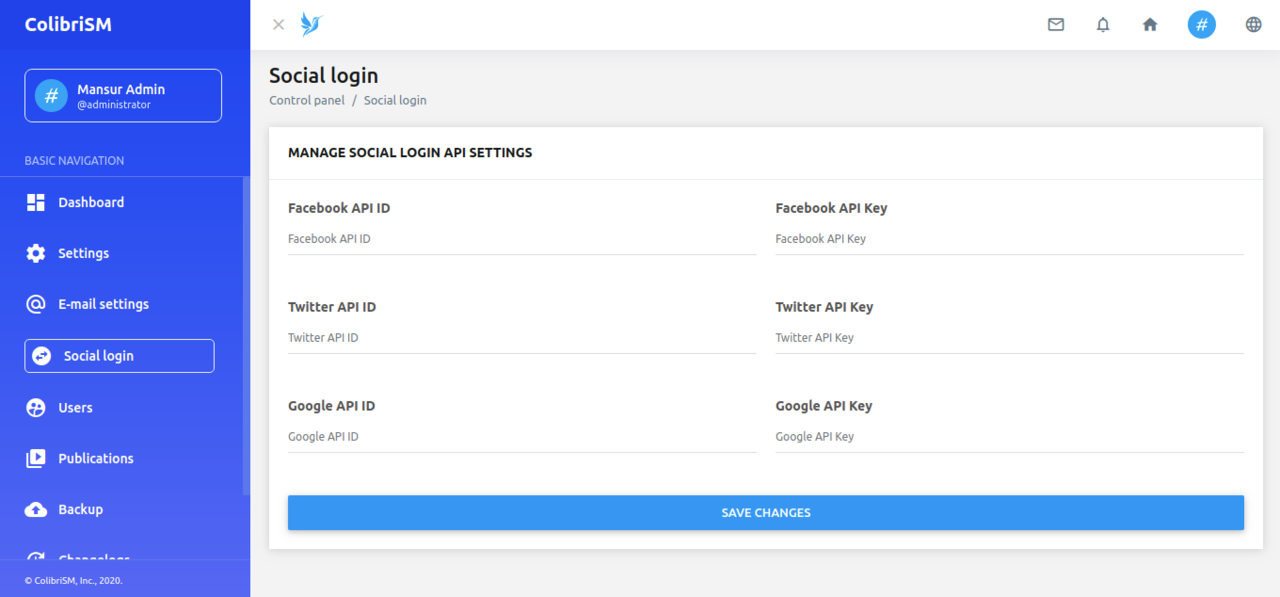Follow the Control panel breadcrumb link

tap(307, 100)
